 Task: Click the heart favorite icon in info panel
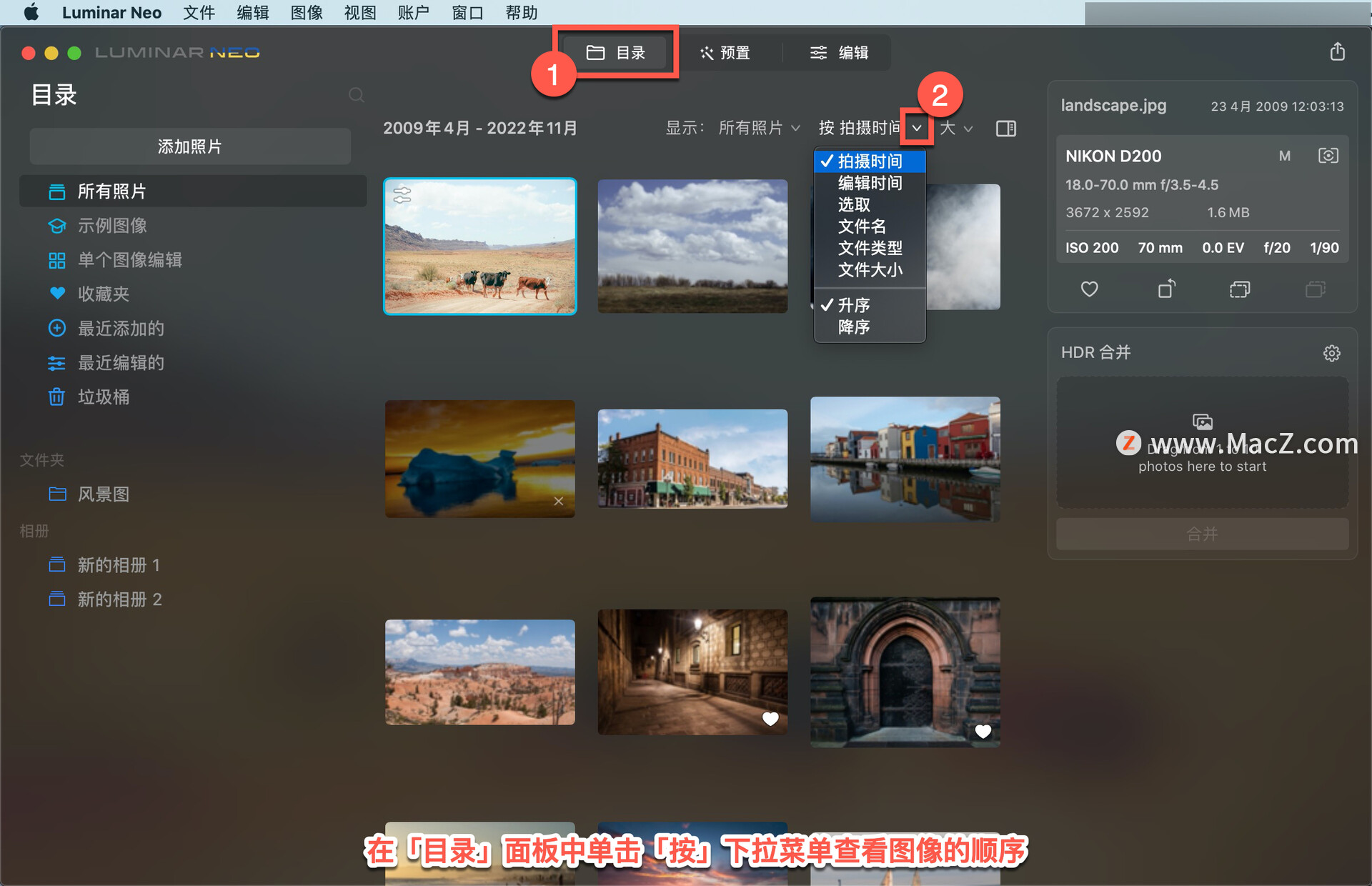pyautogui.click(x=1089, y=289)
